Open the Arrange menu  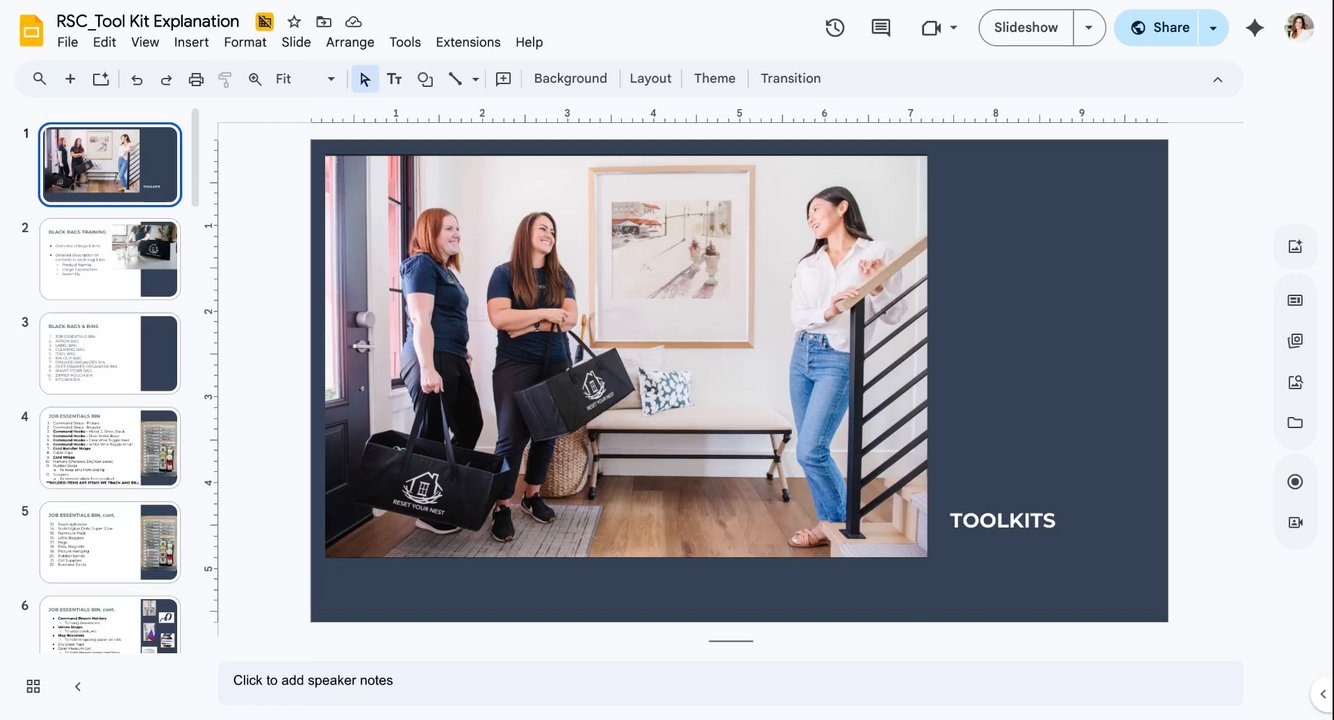click(x=350, y=42)
